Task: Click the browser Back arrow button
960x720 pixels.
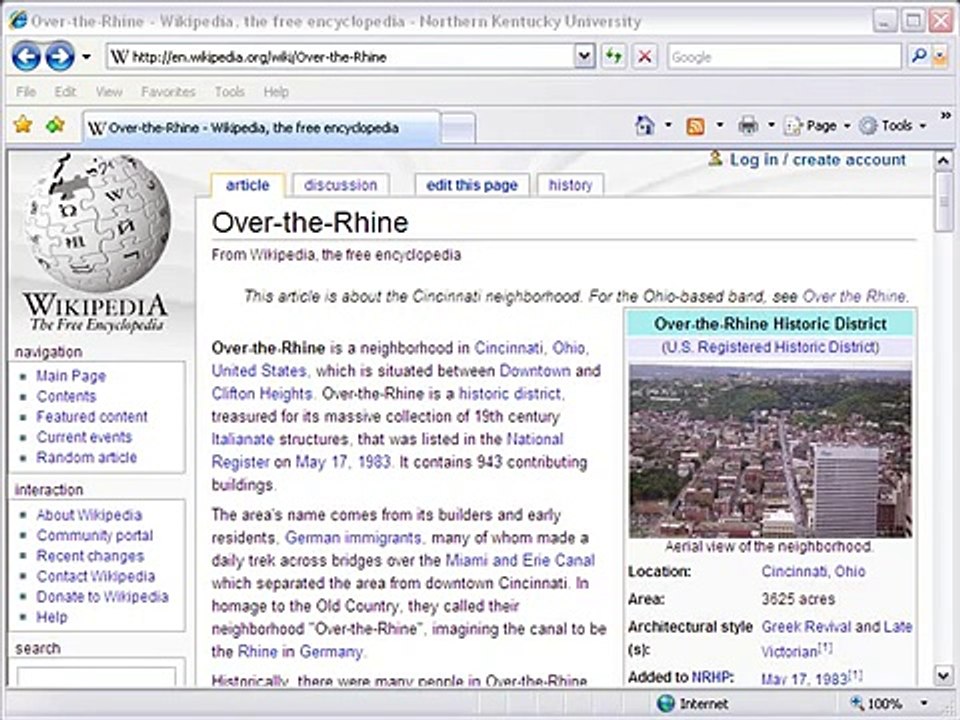Action: (26, 57)
